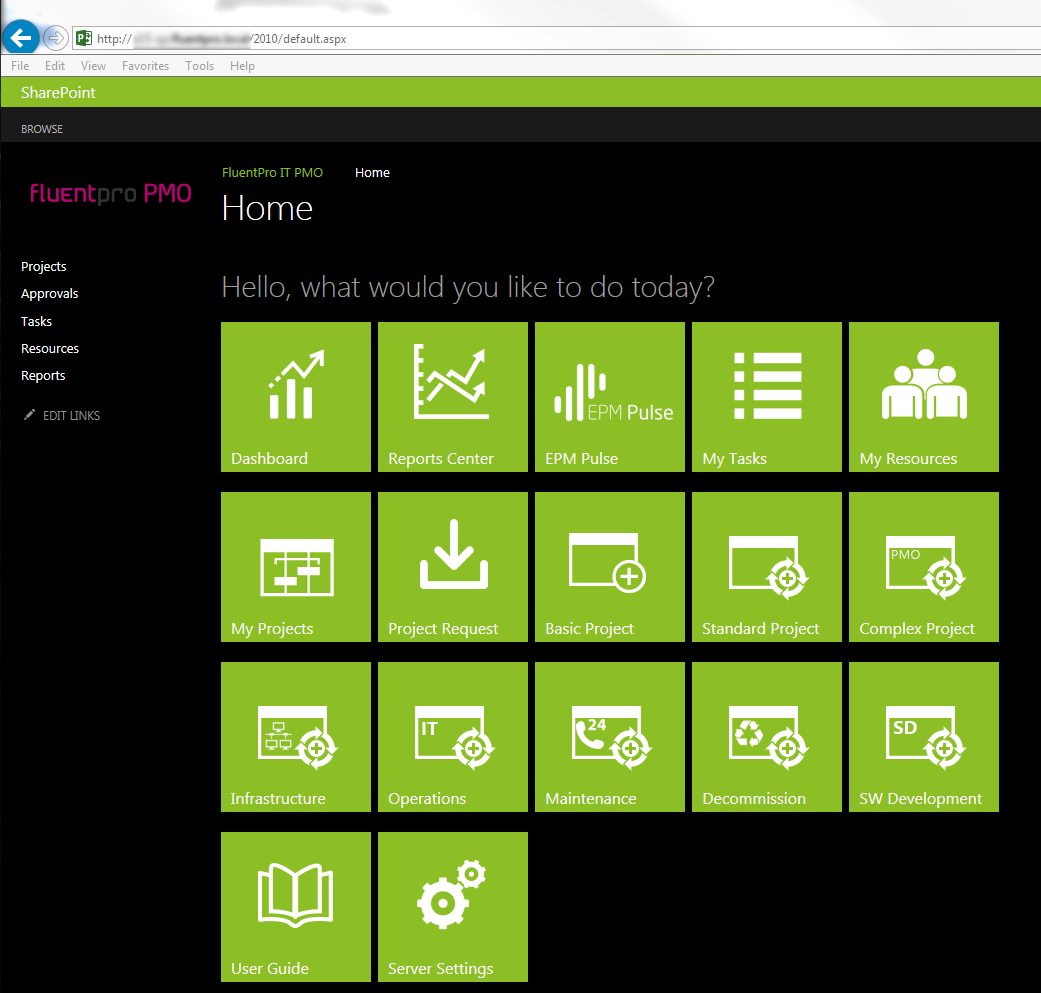Open the Maintenance project tile
The image size is (1041, 993).
click(609, 737)
